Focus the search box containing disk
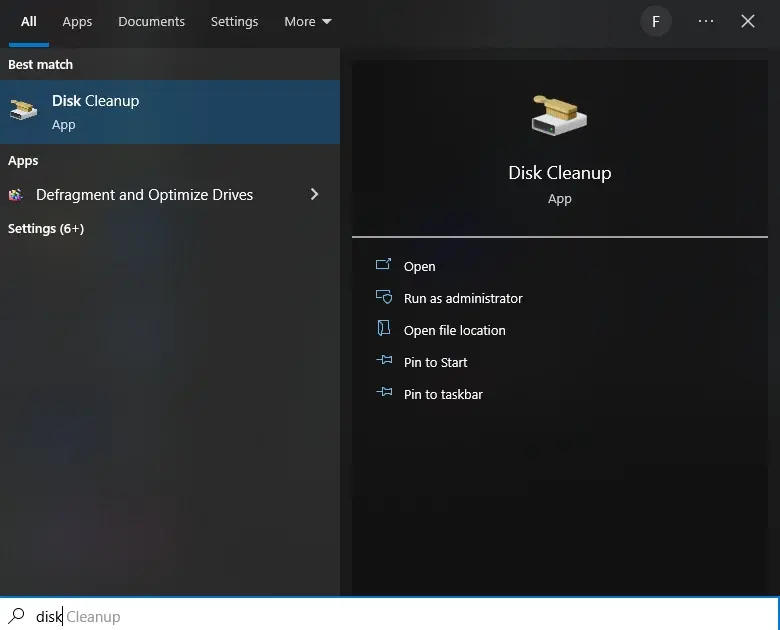Screen dimensions: 780x630 click(390, 616)
